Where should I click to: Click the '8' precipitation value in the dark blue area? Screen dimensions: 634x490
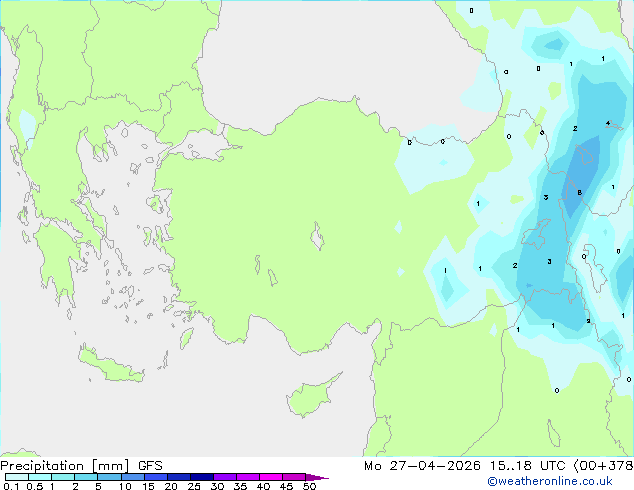tap(579, 192)
